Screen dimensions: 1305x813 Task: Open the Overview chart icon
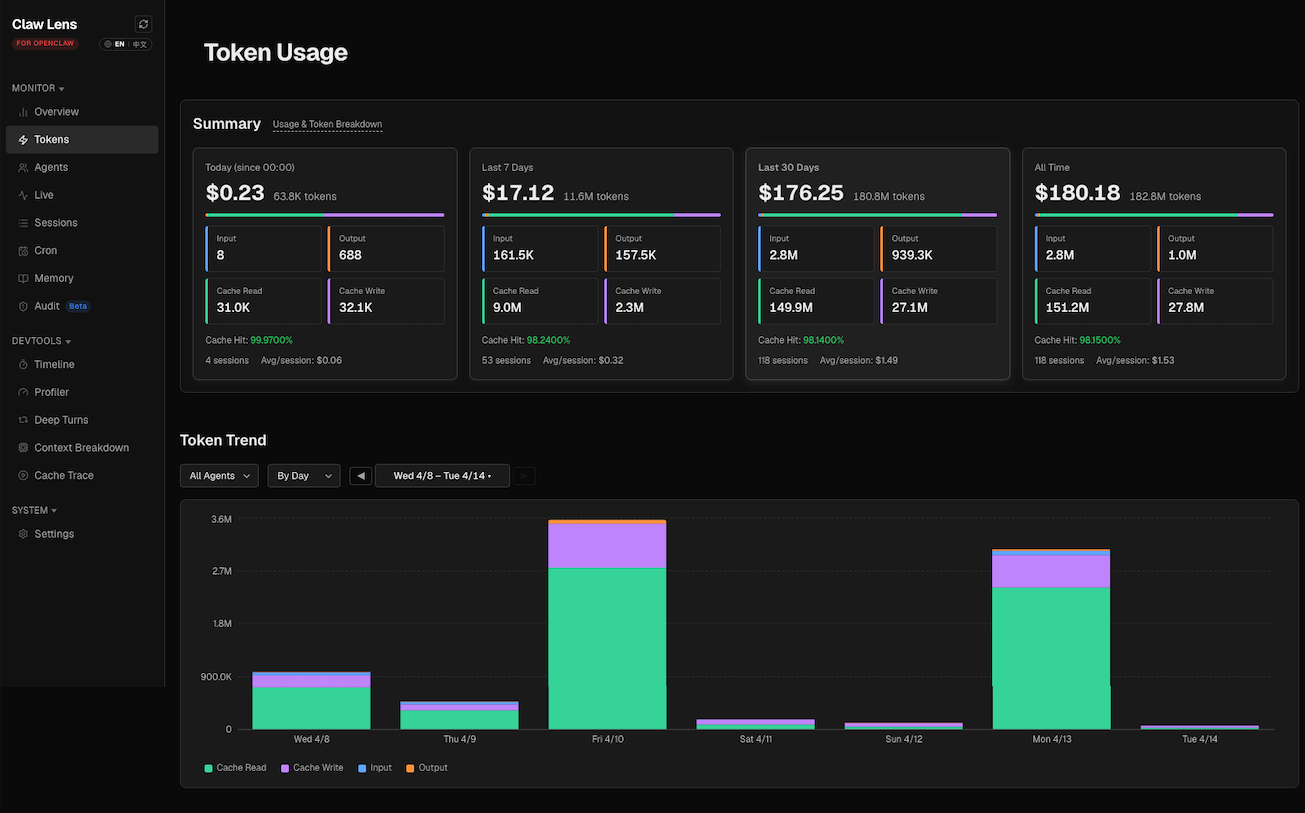(x=23, y=112)
